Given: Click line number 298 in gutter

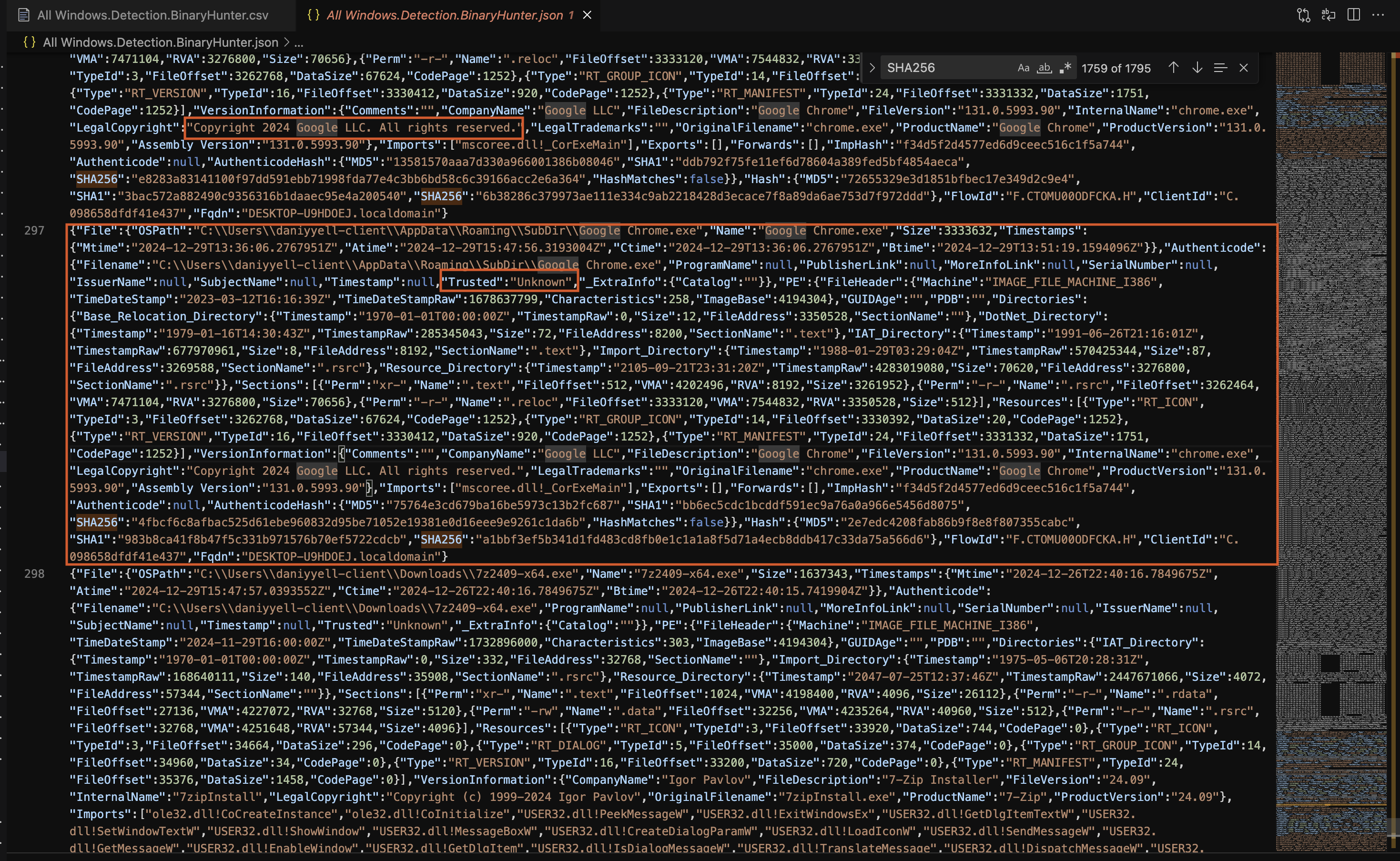Looking at the screenshot, I should click(x=34, y=574).
